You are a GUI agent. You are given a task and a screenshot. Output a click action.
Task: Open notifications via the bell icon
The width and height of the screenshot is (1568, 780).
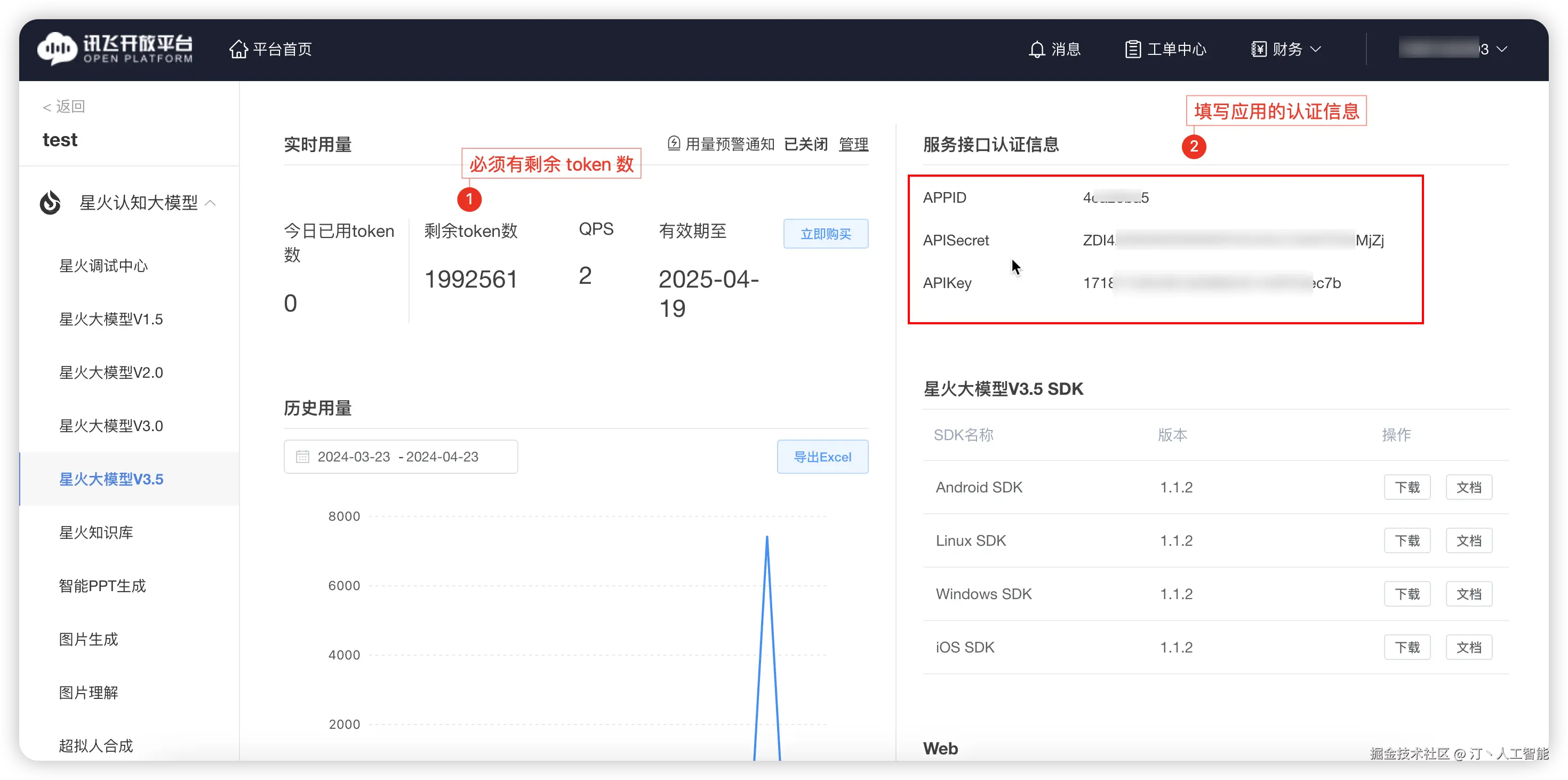coord(1037,49)
